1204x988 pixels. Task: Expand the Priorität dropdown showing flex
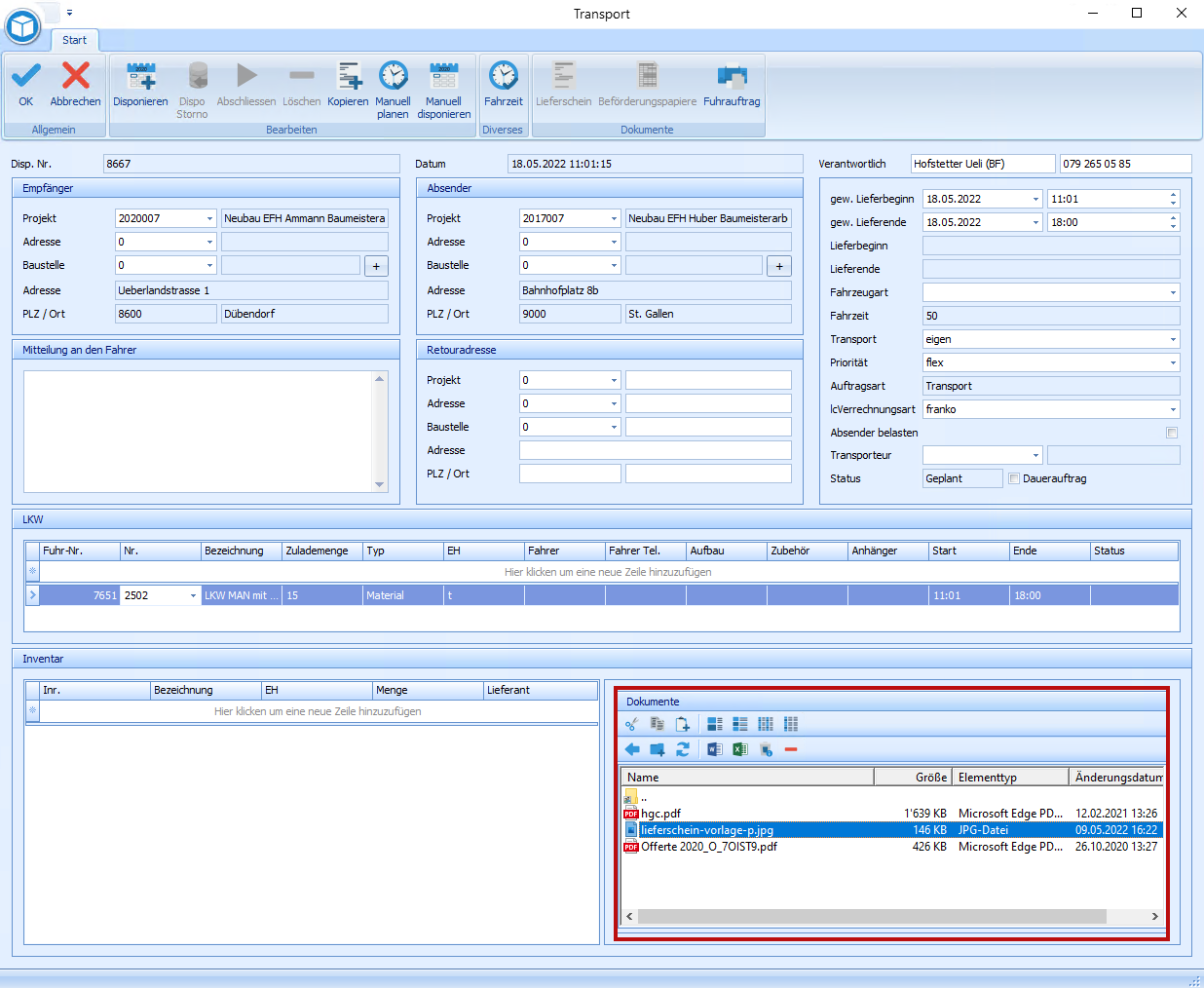pyautogui.click(x=1173, y=362)
